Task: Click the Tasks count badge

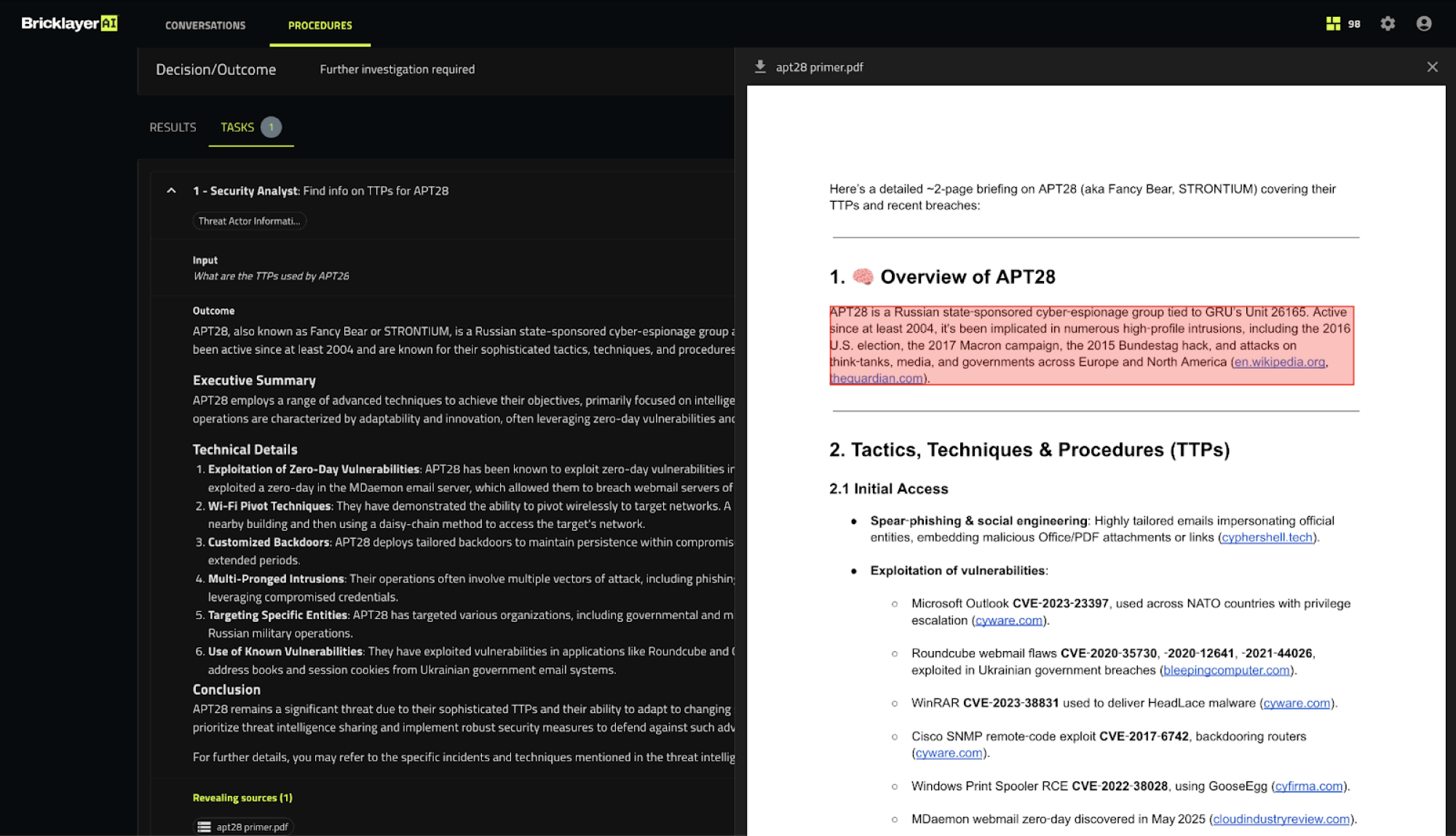Action: [271, 127]
